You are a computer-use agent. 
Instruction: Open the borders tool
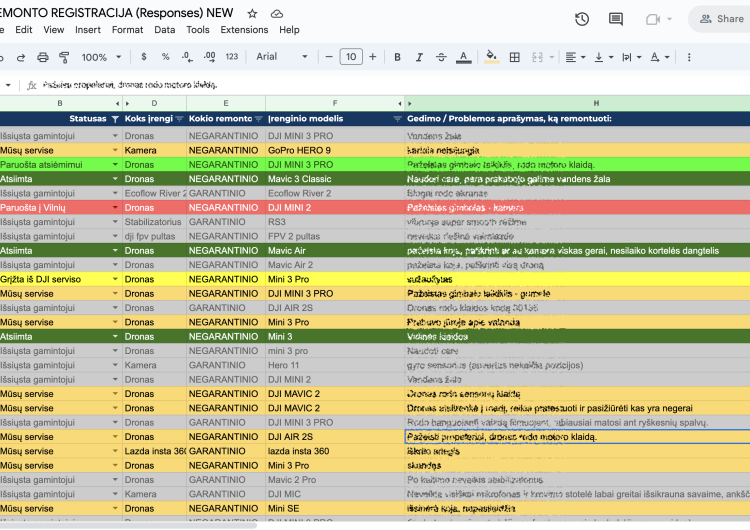click(x=516, y=57)
